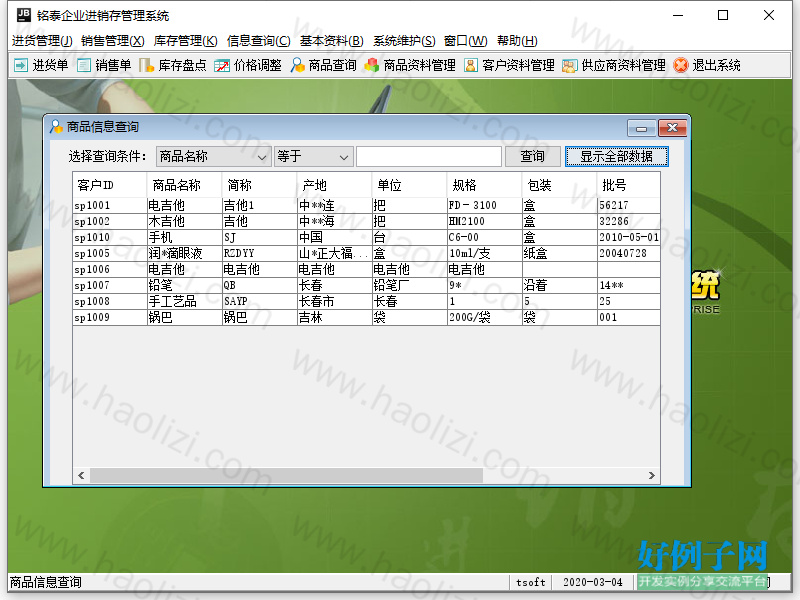Click the JB application icon in title bar
Viewport: 800px width, 600px height.
23,15
